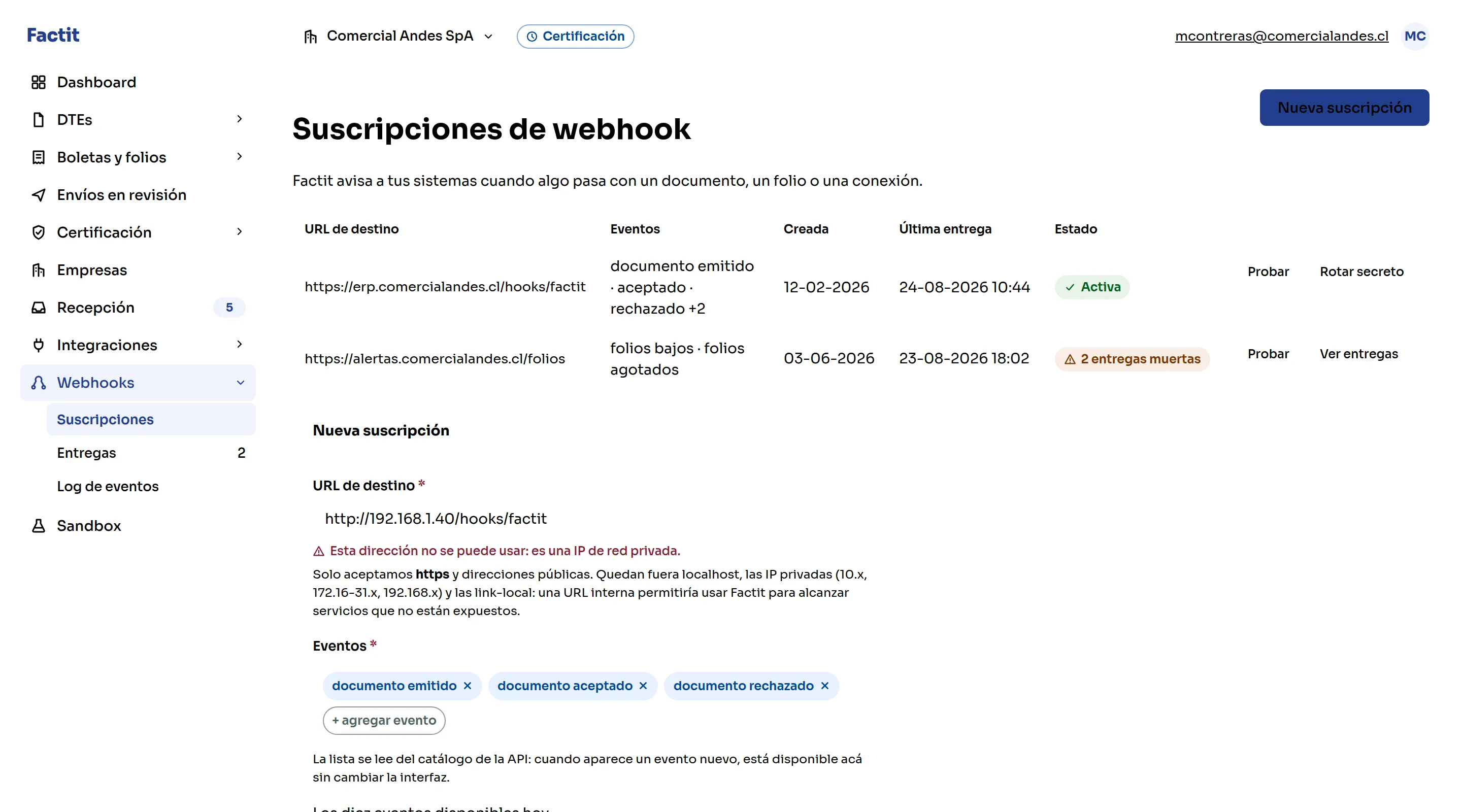Remove the documento emitido event chip

467,686
